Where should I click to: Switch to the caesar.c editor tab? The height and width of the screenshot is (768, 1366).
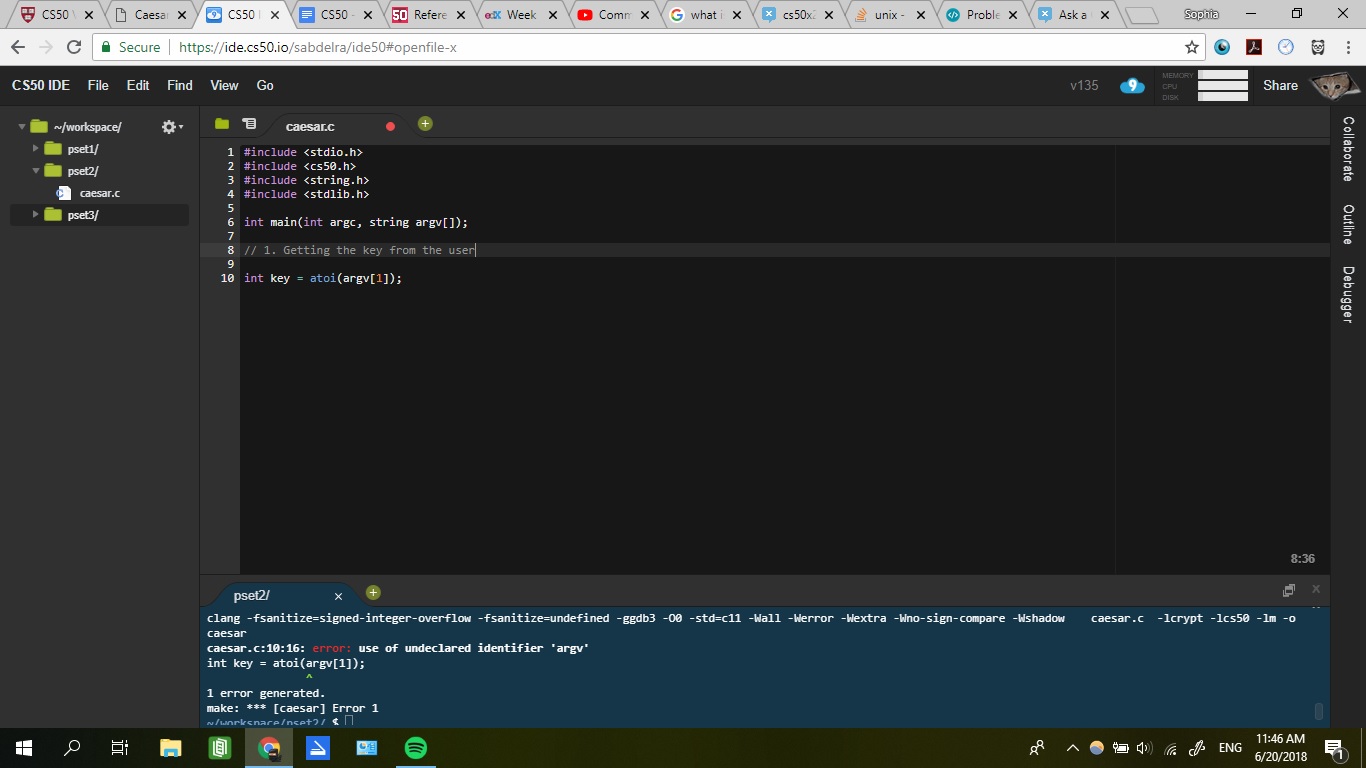310,126
